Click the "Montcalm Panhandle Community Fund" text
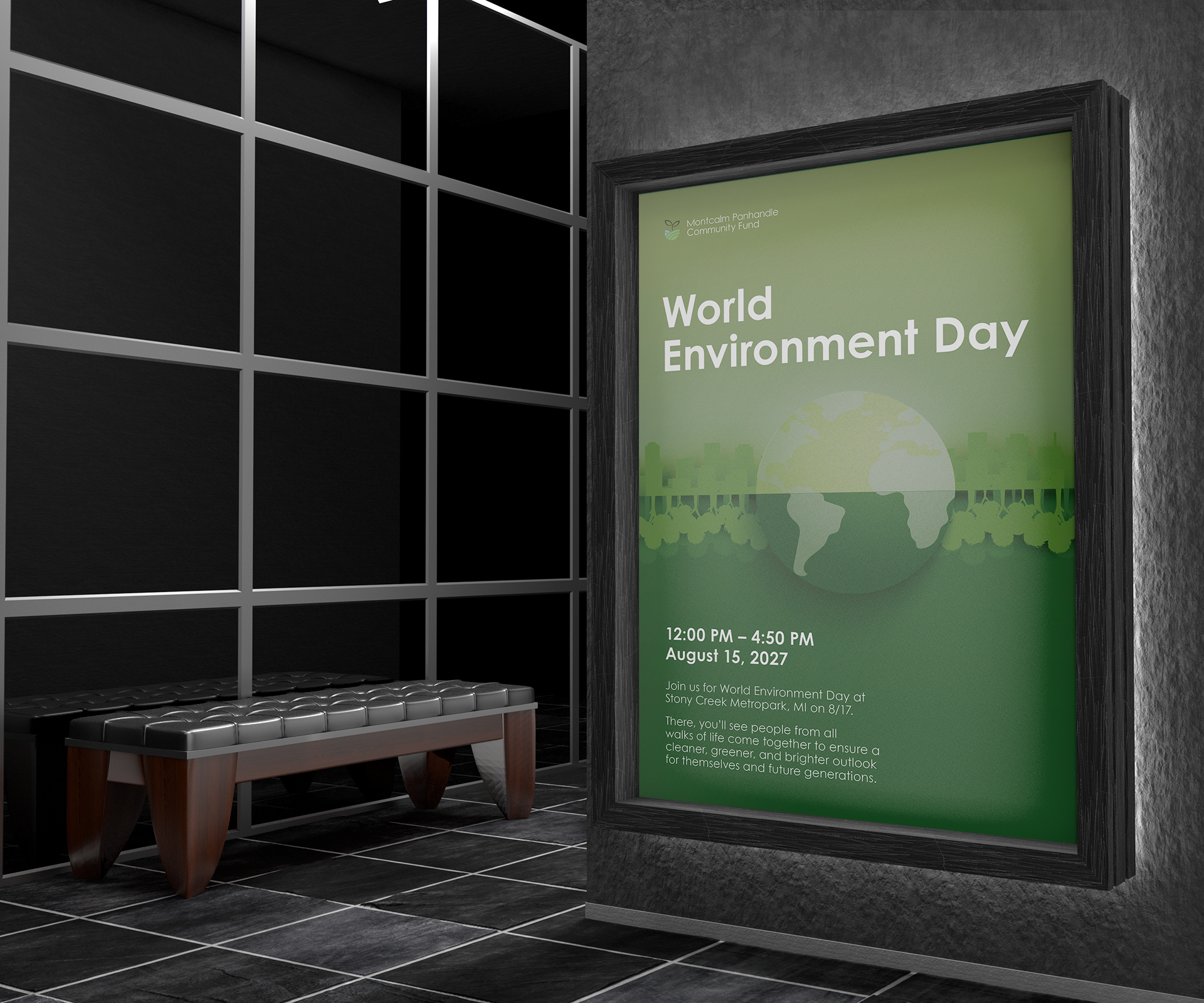Screen dimensions: 1204x1003 point(732,223)
